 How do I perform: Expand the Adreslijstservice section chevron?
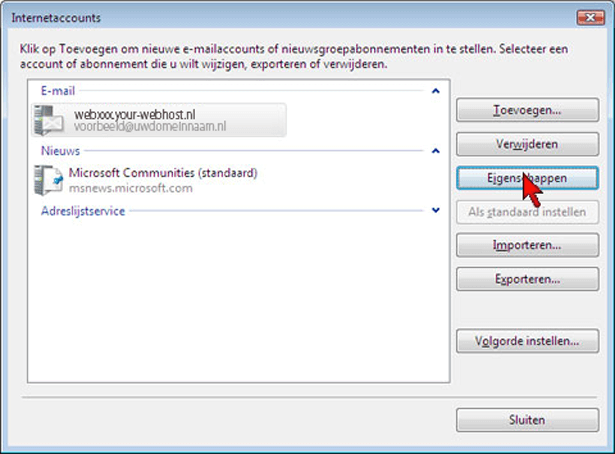[435, 211]
